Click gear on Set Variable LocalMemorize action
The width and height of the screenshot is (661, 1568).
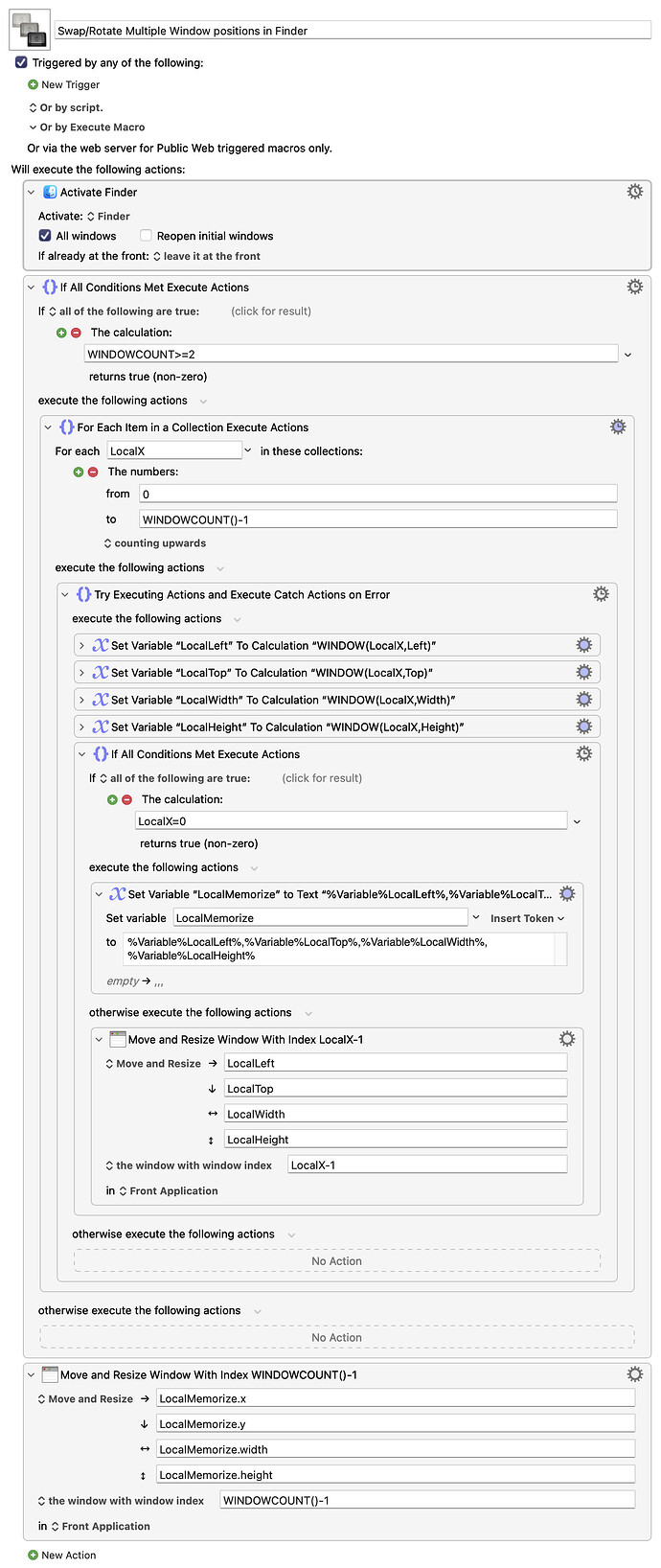(567, 892)
